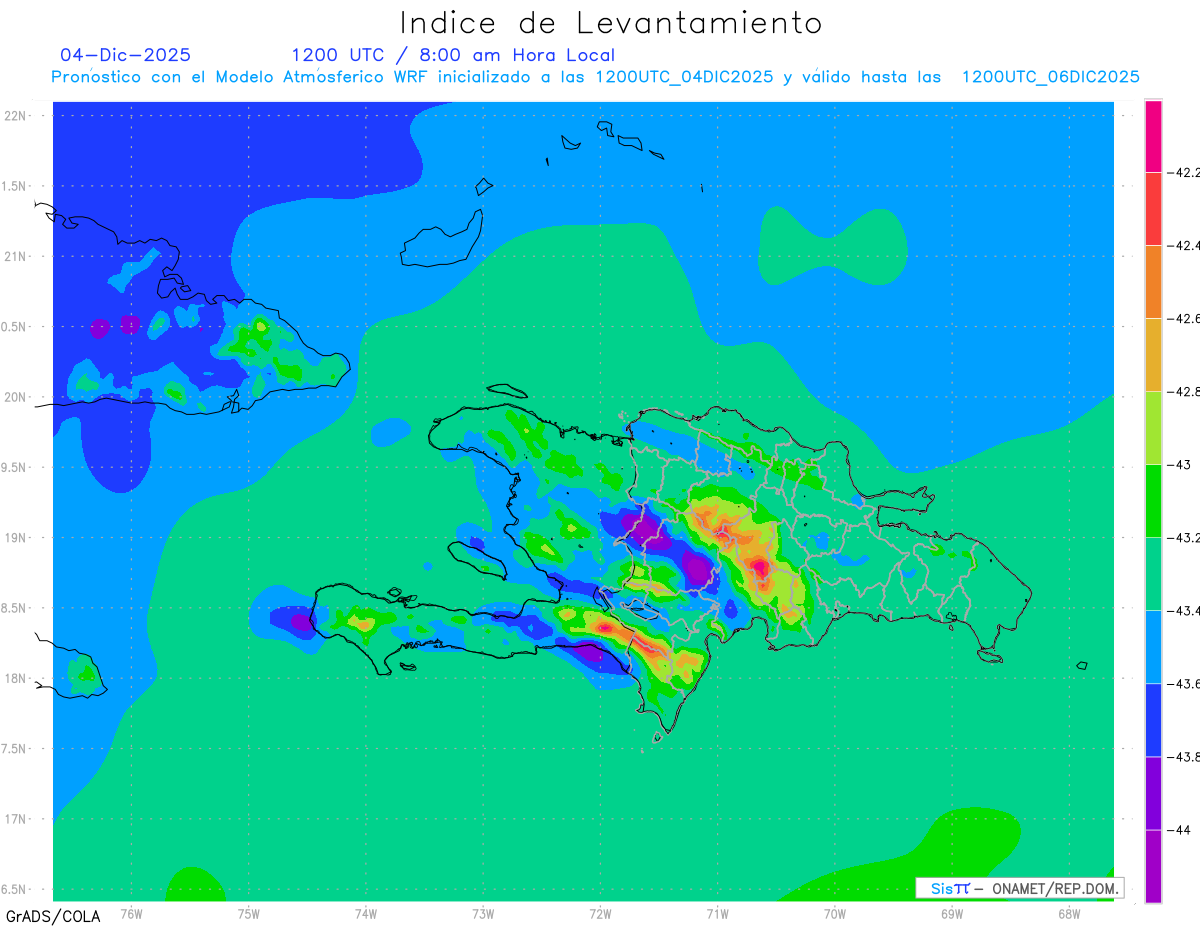Click the "74W" longitude label
Image resolution: width=1200 pixels, height=927 pixels.
(366, 913)
